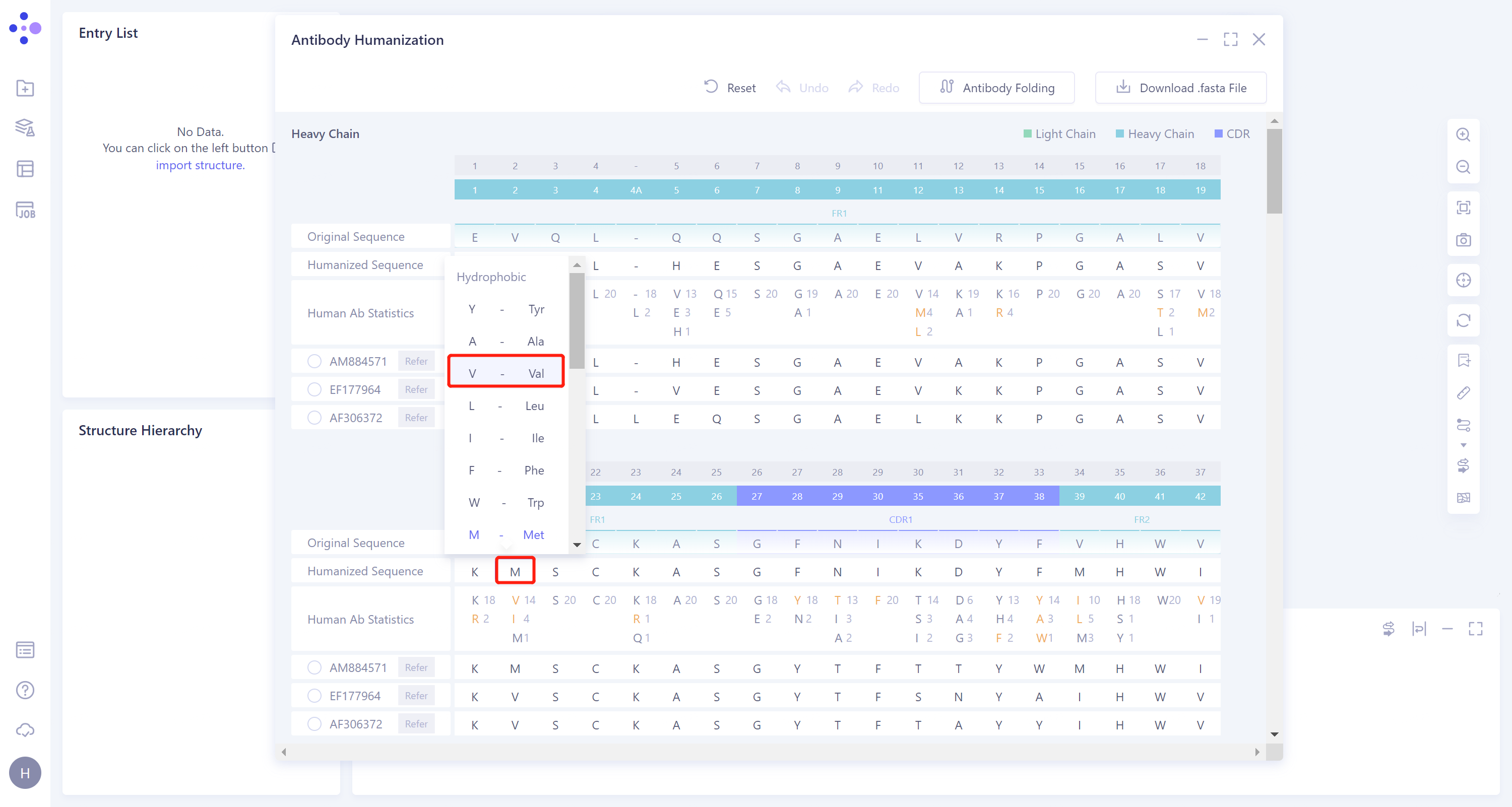Click the dropdown list scroll-down arrow
1512x807 pixels.
pyautogui.click(x=577, y=545)
